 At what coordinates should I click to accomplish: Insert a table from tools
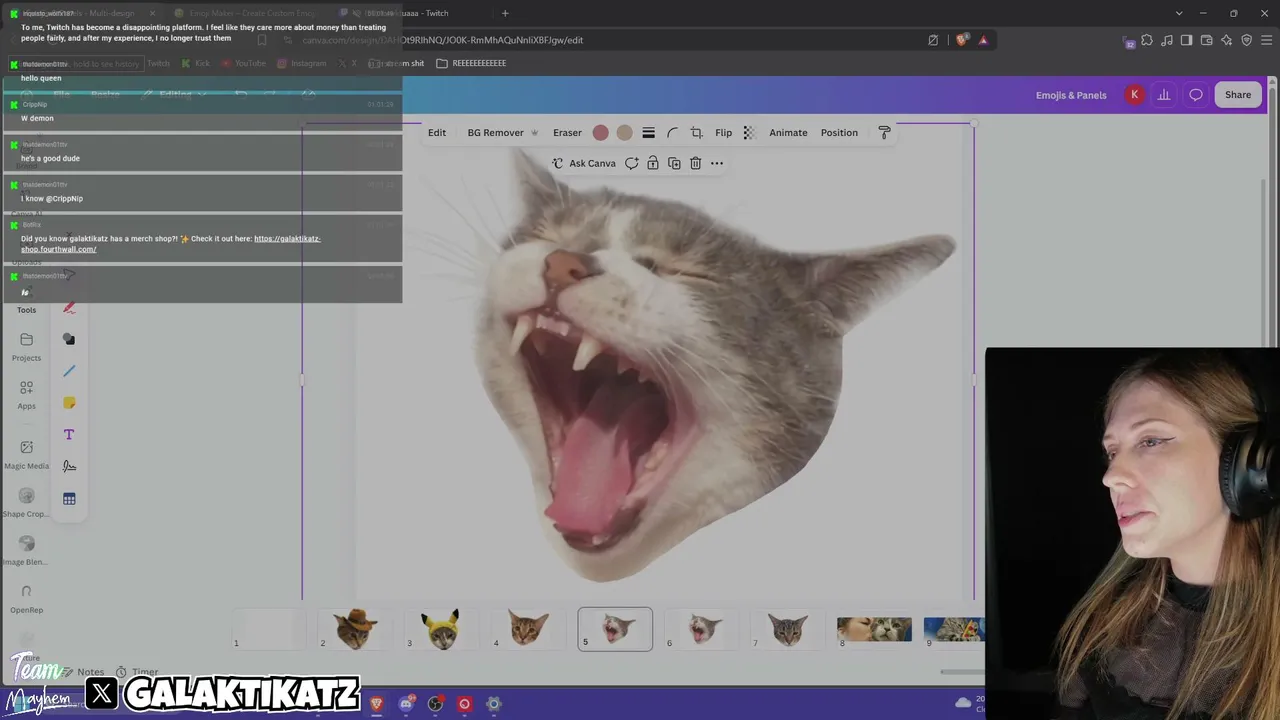69,498
